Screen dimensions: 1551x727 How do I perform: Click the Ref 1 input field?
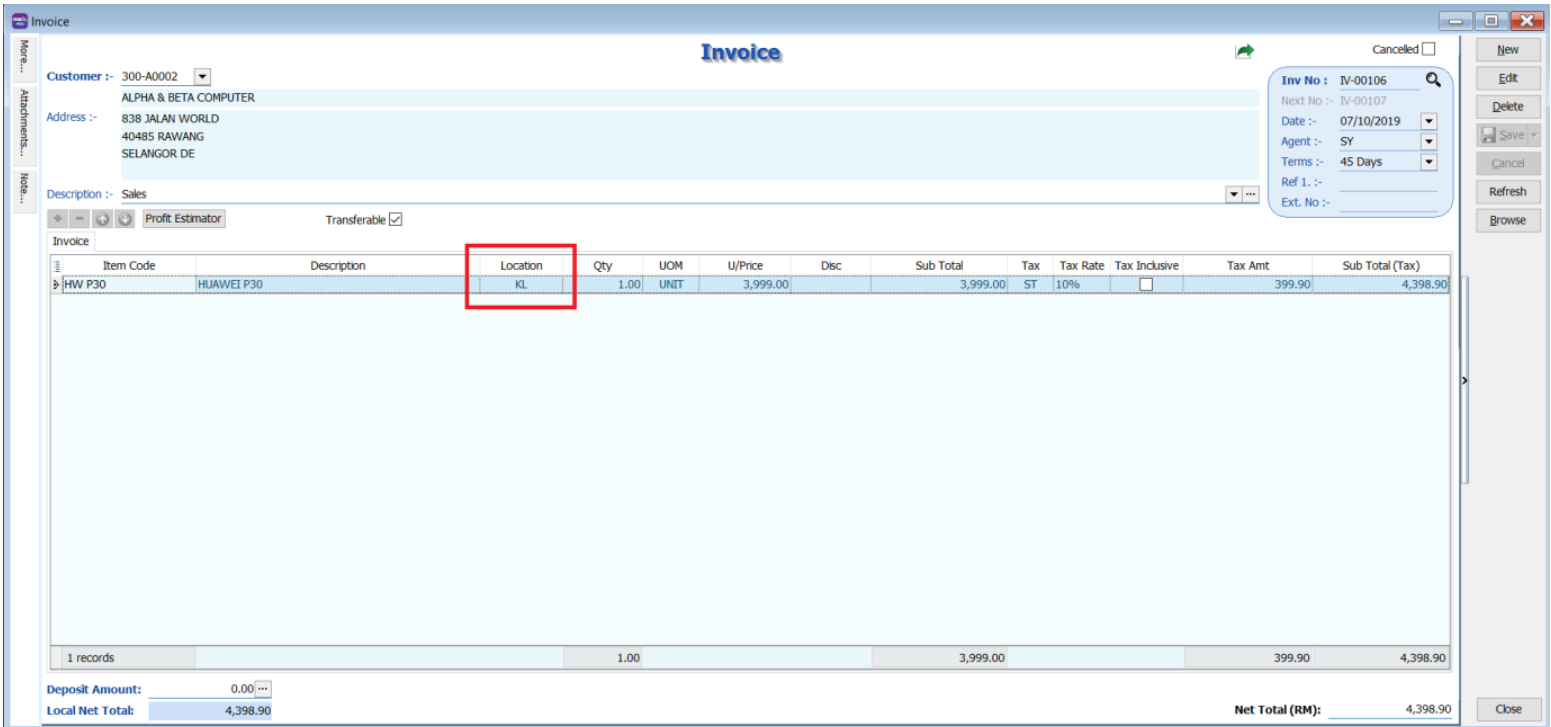pos(1387,182)
